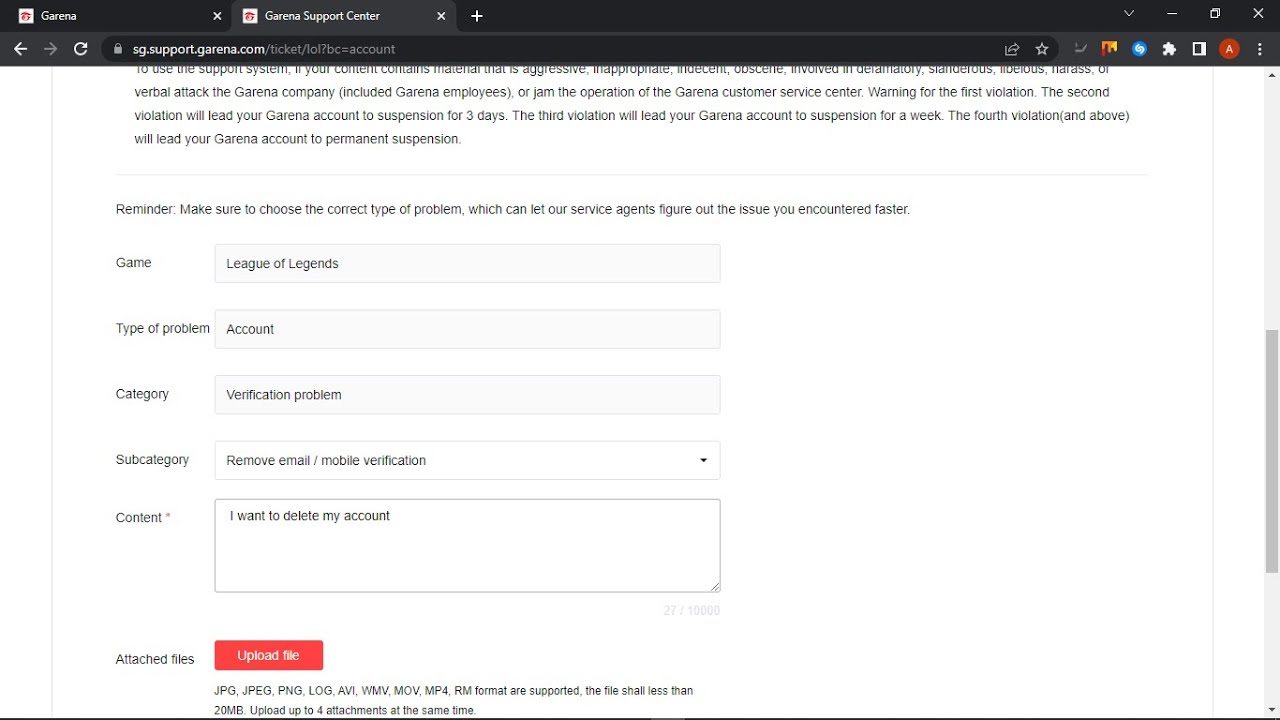The image size is (1280, 720).
Task: Click the 'Subcategory' label
Action: click(x=152, y=459)
